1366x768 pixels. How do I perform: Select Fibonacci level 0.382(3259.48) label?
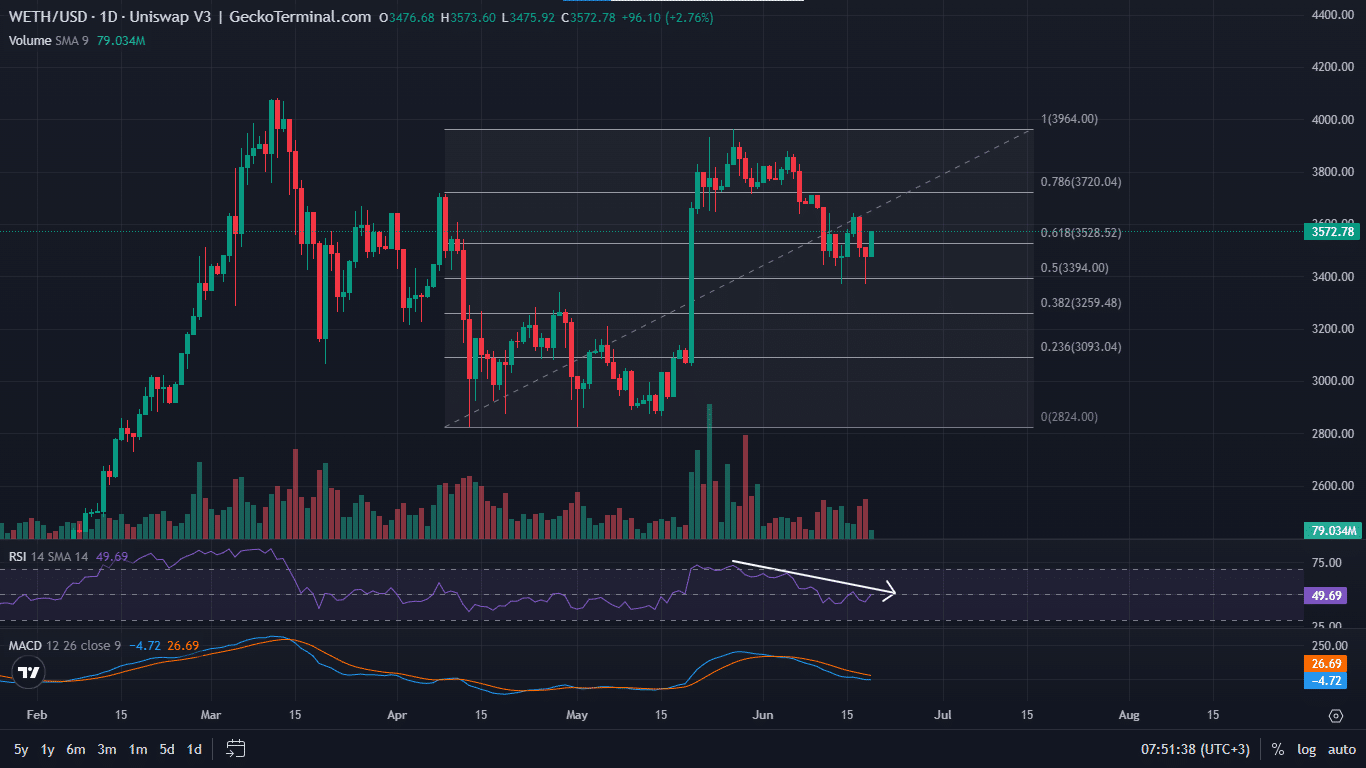(1081, 303)
